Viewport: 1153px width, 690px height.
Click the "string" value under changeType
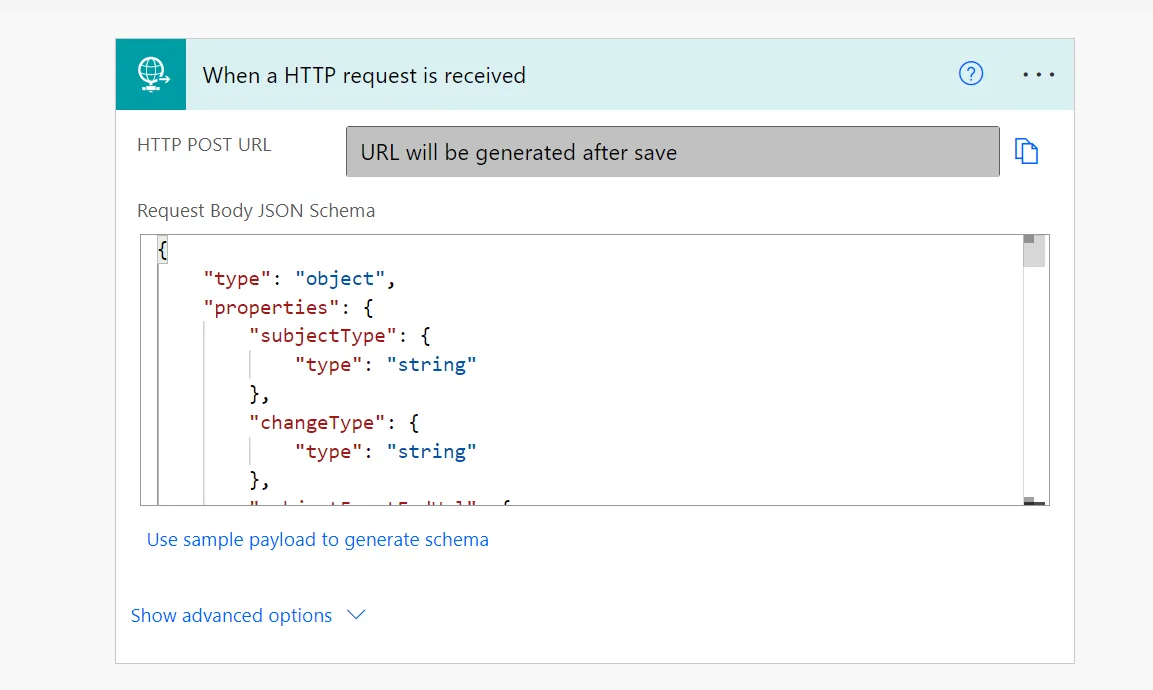click(x=432, y=452)
